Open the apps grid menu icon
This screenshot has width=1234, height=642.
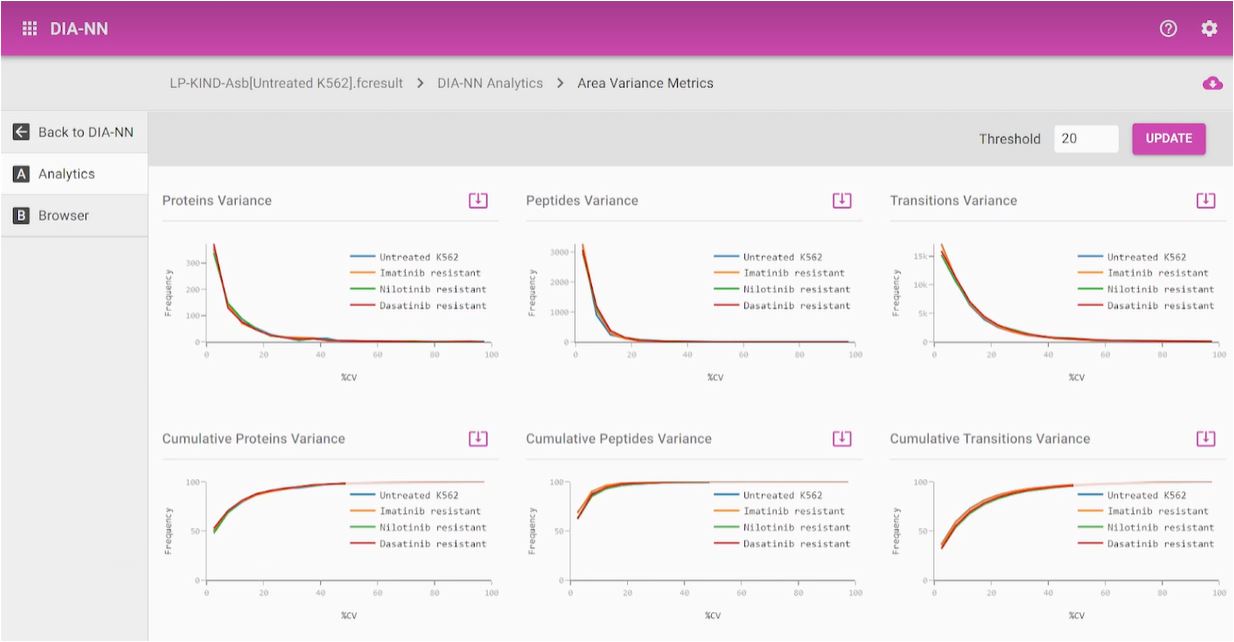(29, 28)
